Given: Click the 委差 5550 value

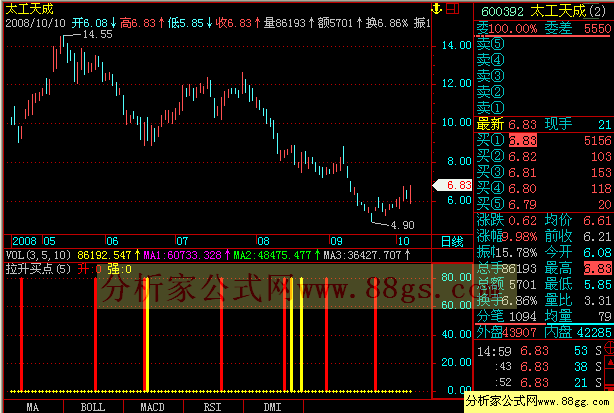Looking at the screenshot, I should click(x=578, y=28).
